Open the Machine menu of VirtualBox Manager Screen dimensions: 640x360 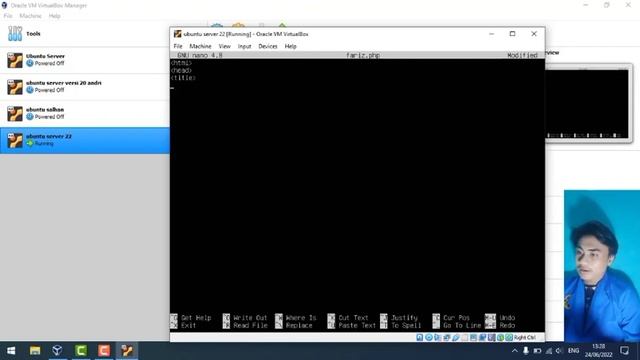coord(31,16)
